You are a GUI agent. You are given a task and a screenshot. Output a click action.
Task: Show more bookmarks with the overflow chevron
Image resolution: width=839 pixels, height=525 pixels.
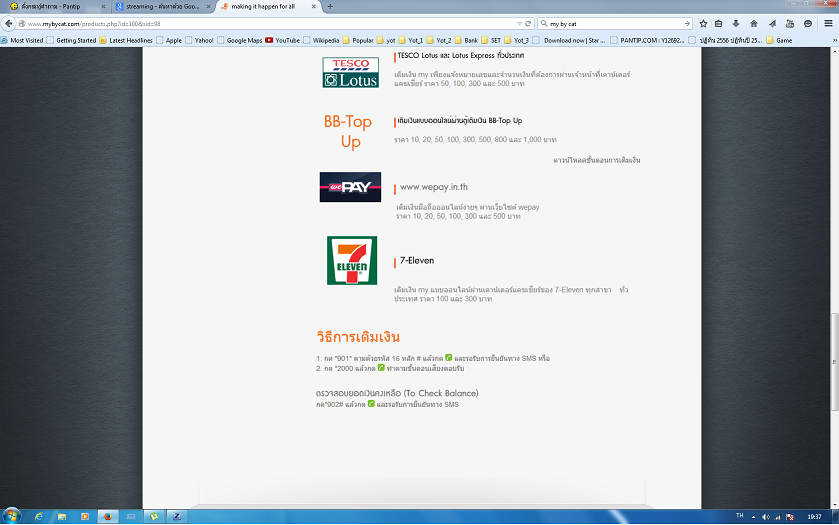(x=834, y=40)
